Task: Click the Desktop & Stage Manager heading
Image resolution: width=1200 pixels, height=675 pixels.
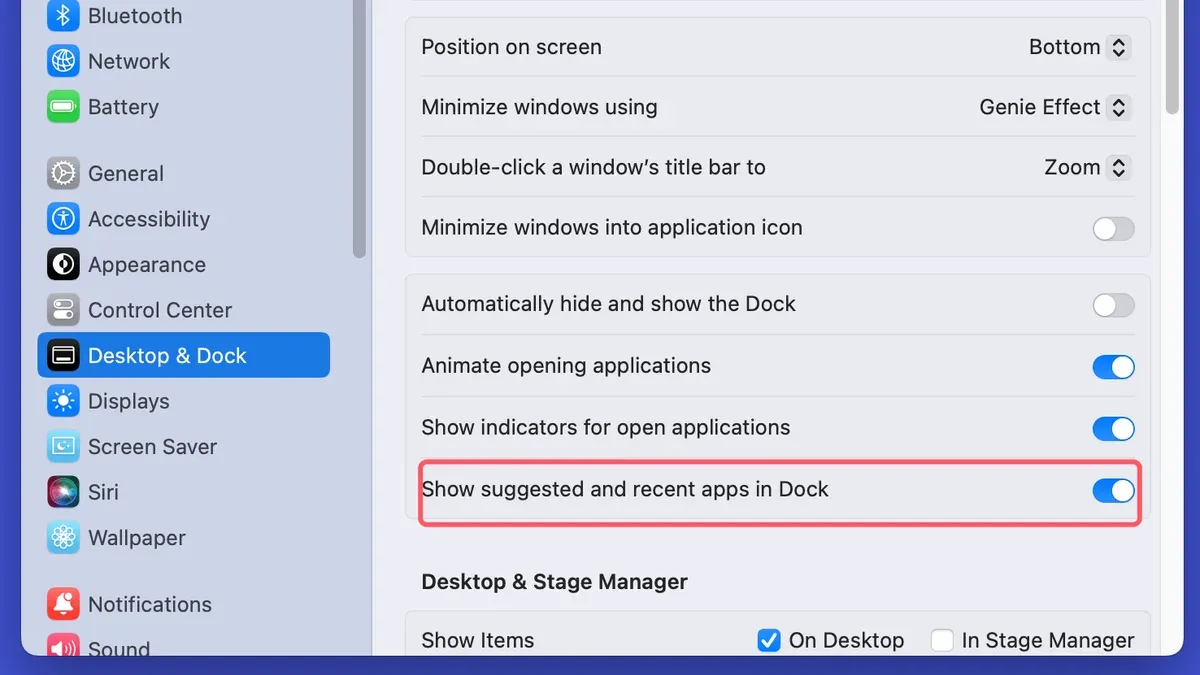Action: point(554,582)
